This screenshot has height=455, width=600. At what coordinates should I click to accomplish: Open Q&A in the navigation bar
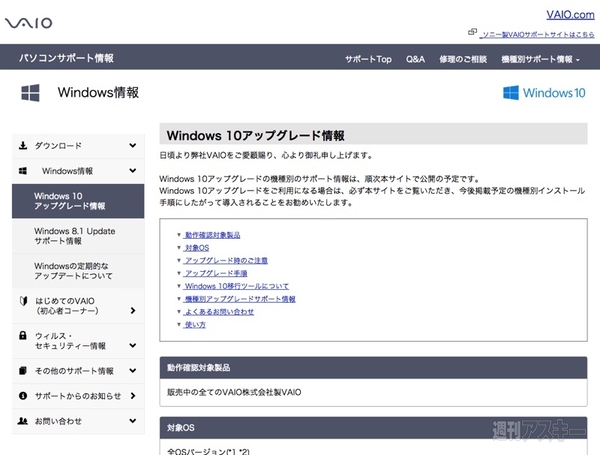415,59
